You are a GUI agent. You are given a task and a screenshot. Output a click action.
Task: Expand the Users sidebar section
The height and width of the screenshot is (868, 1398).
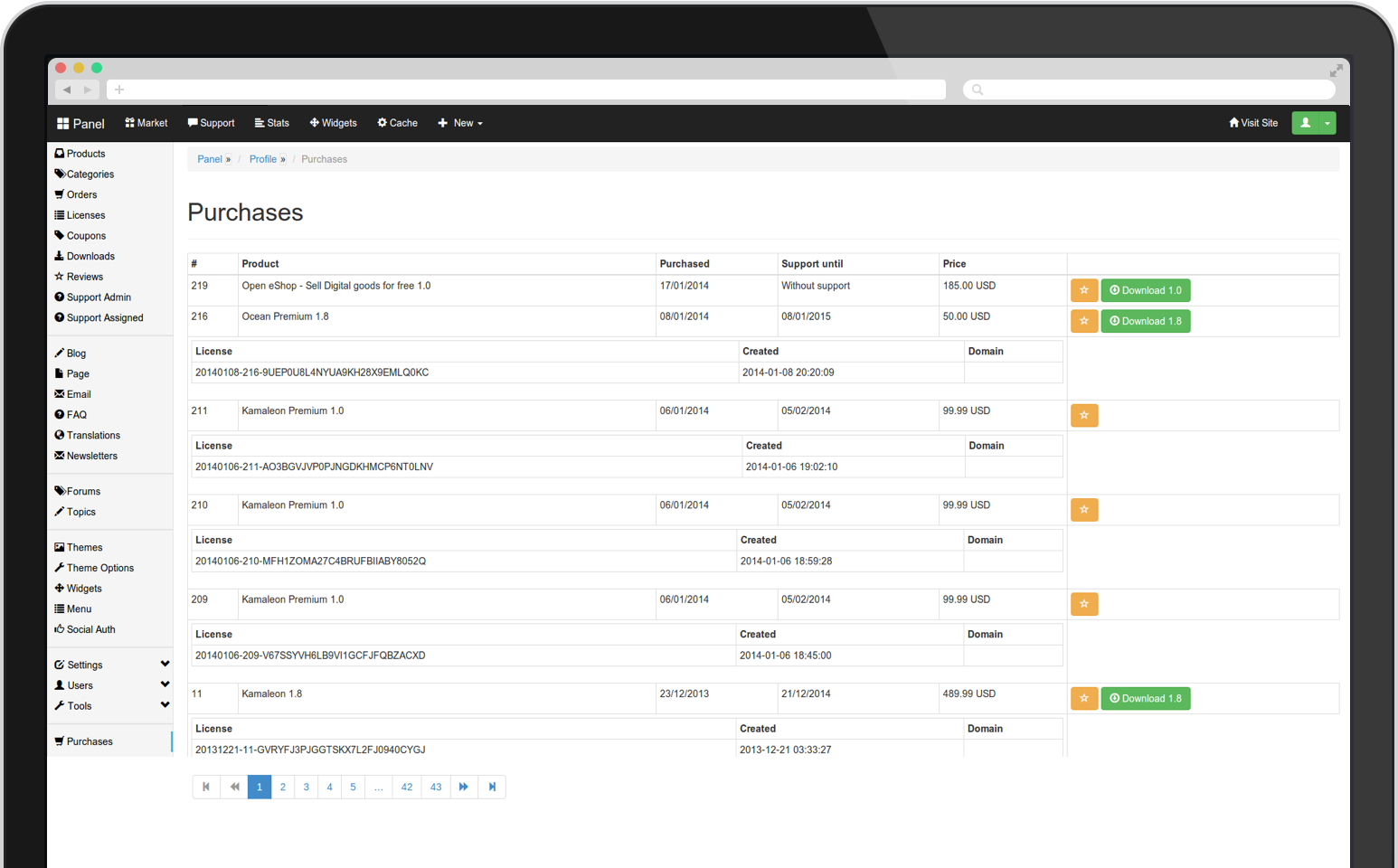(165, 685)
